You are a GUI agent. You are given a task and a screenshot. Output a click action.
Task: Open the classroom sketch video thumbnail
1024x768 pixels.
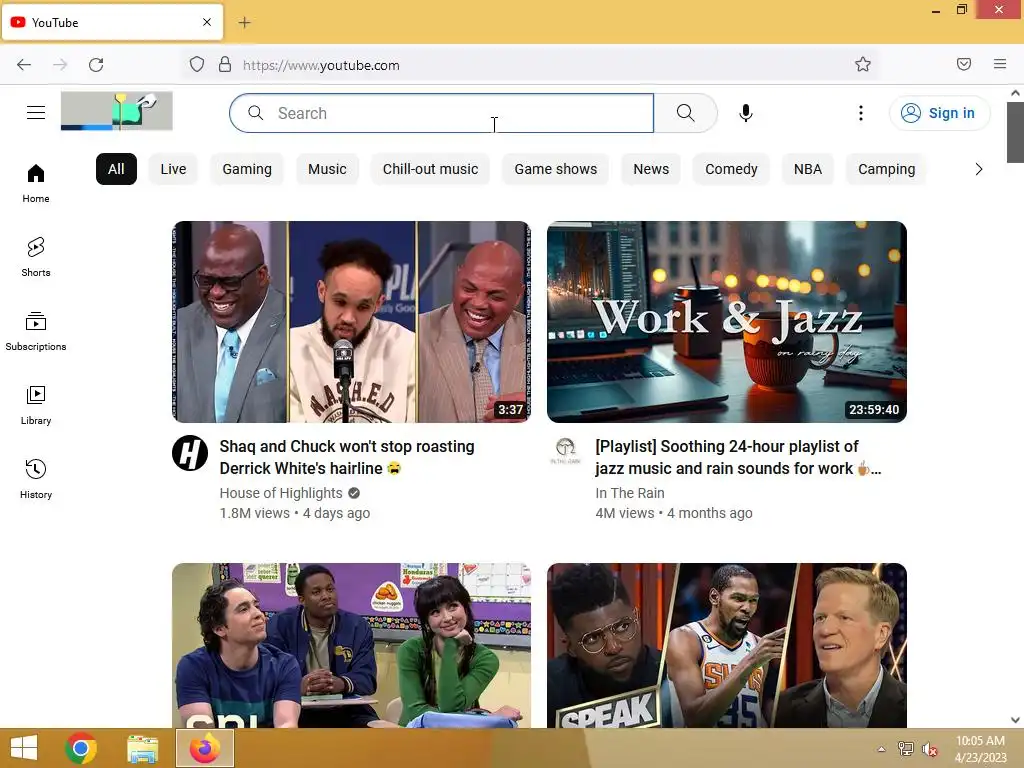click(x=351, y=645)
